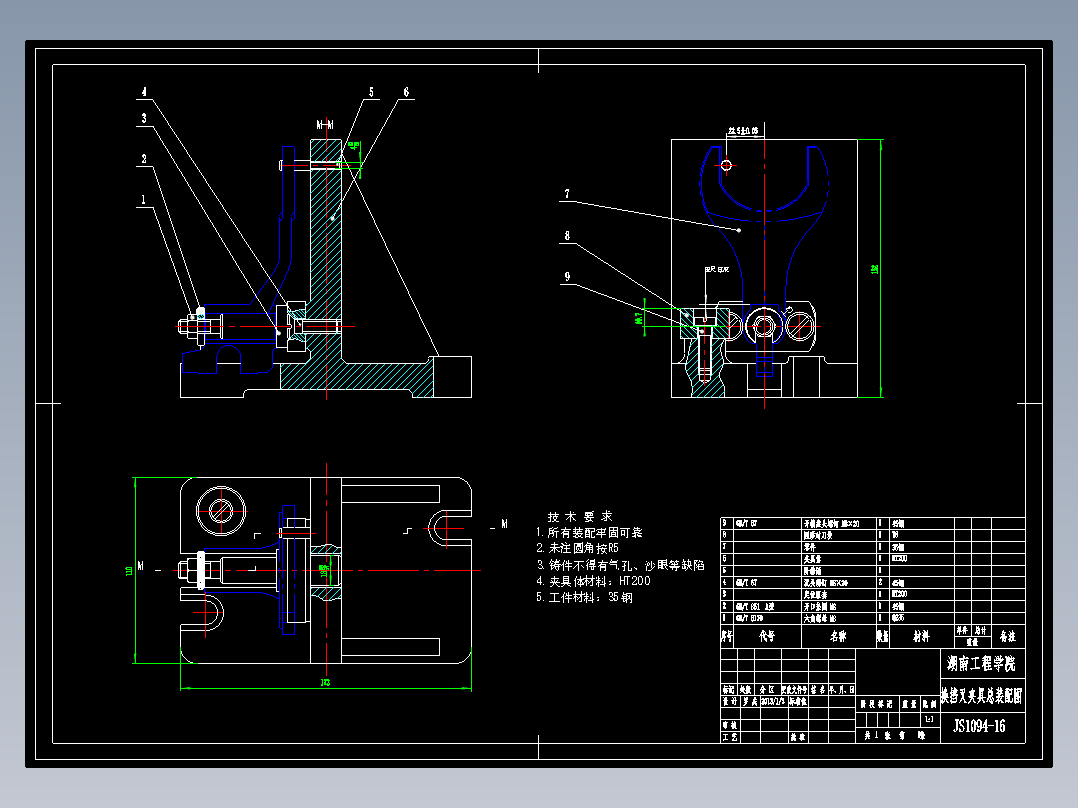Click the M-M section view label

[325, 125]
